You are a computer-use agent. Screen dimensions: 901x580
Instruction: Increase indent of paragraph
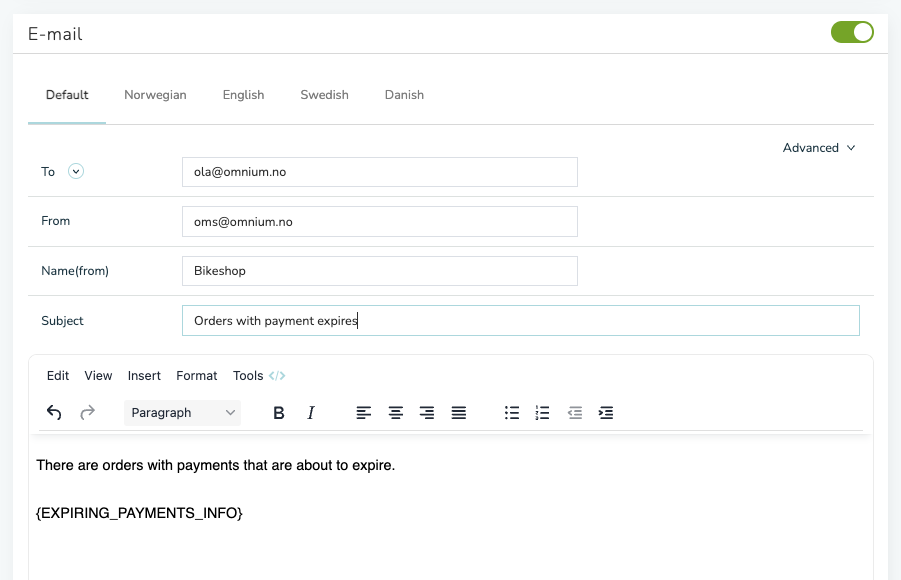tap(606, 413)
